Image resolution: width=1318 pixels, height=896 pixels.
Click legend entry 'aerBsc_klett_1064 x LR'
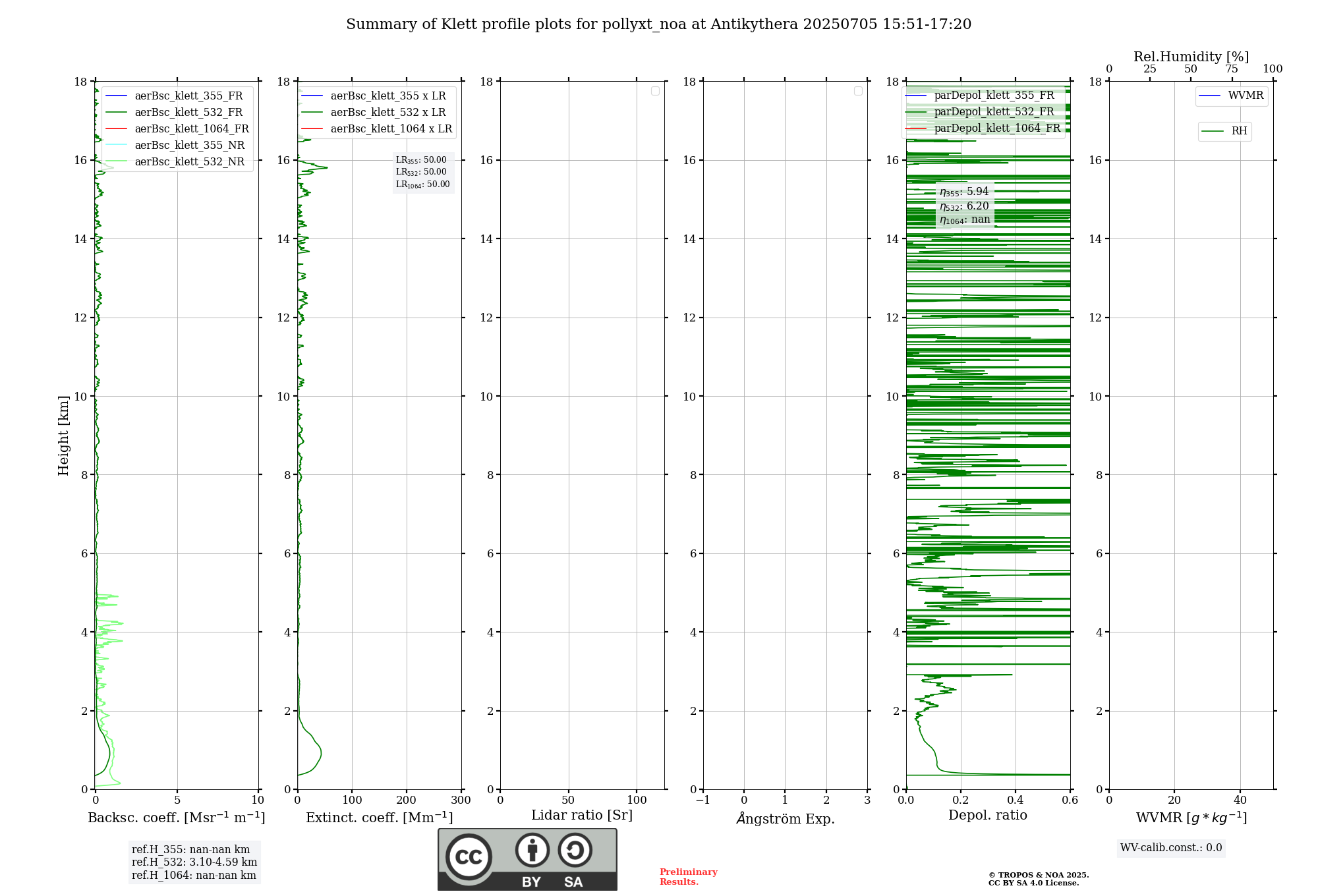point(377,128)
